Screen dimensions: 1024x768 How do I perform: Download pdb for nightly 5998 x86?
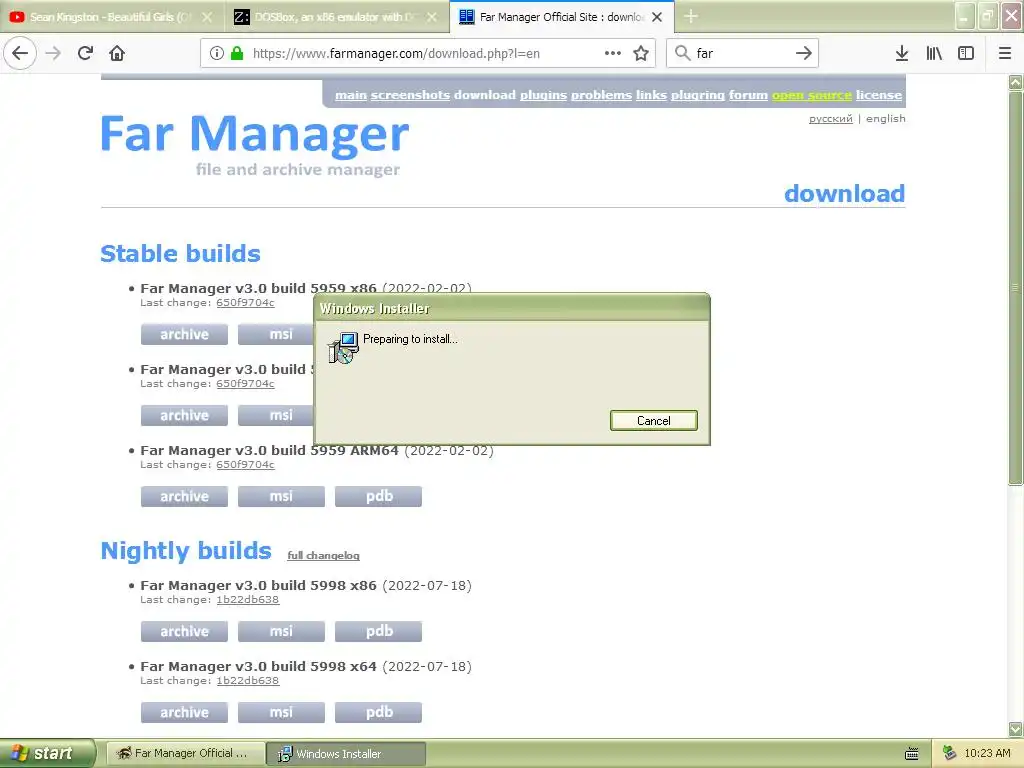click(378, 632)
